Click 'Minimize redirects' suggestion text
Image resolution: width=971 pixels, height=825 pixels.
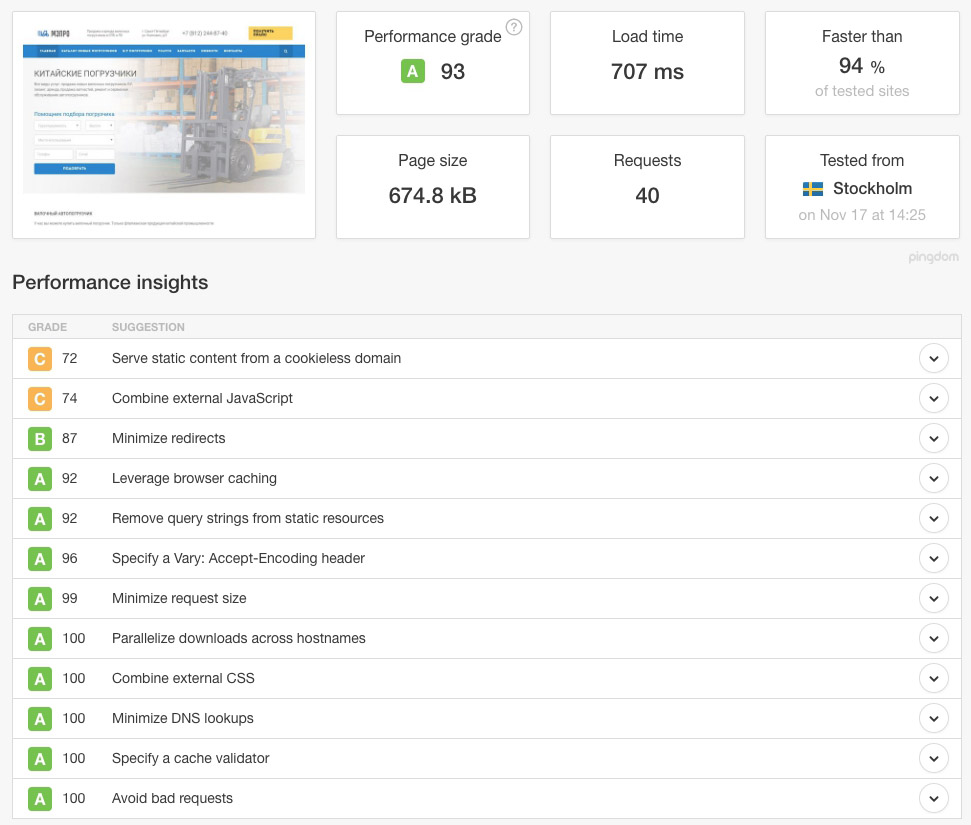tap(168, 439)
